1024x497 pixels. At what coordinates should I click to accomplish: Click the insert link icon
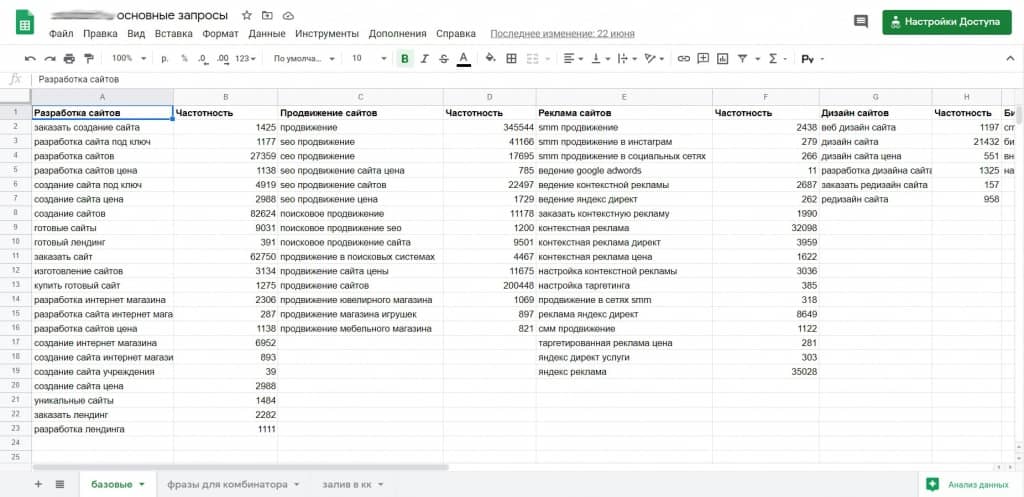tap(684, 59)
